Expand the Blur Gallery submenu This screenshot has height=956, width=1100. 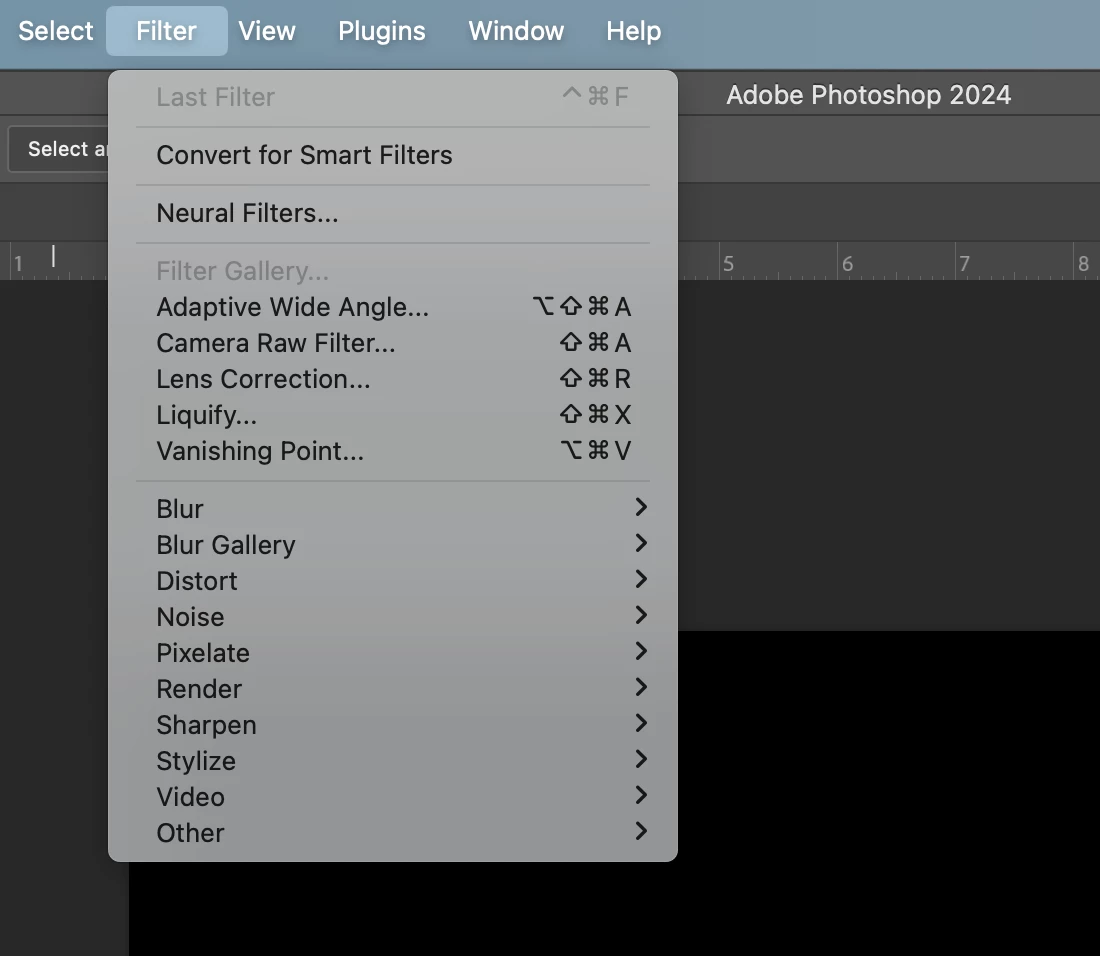(393, 545)
